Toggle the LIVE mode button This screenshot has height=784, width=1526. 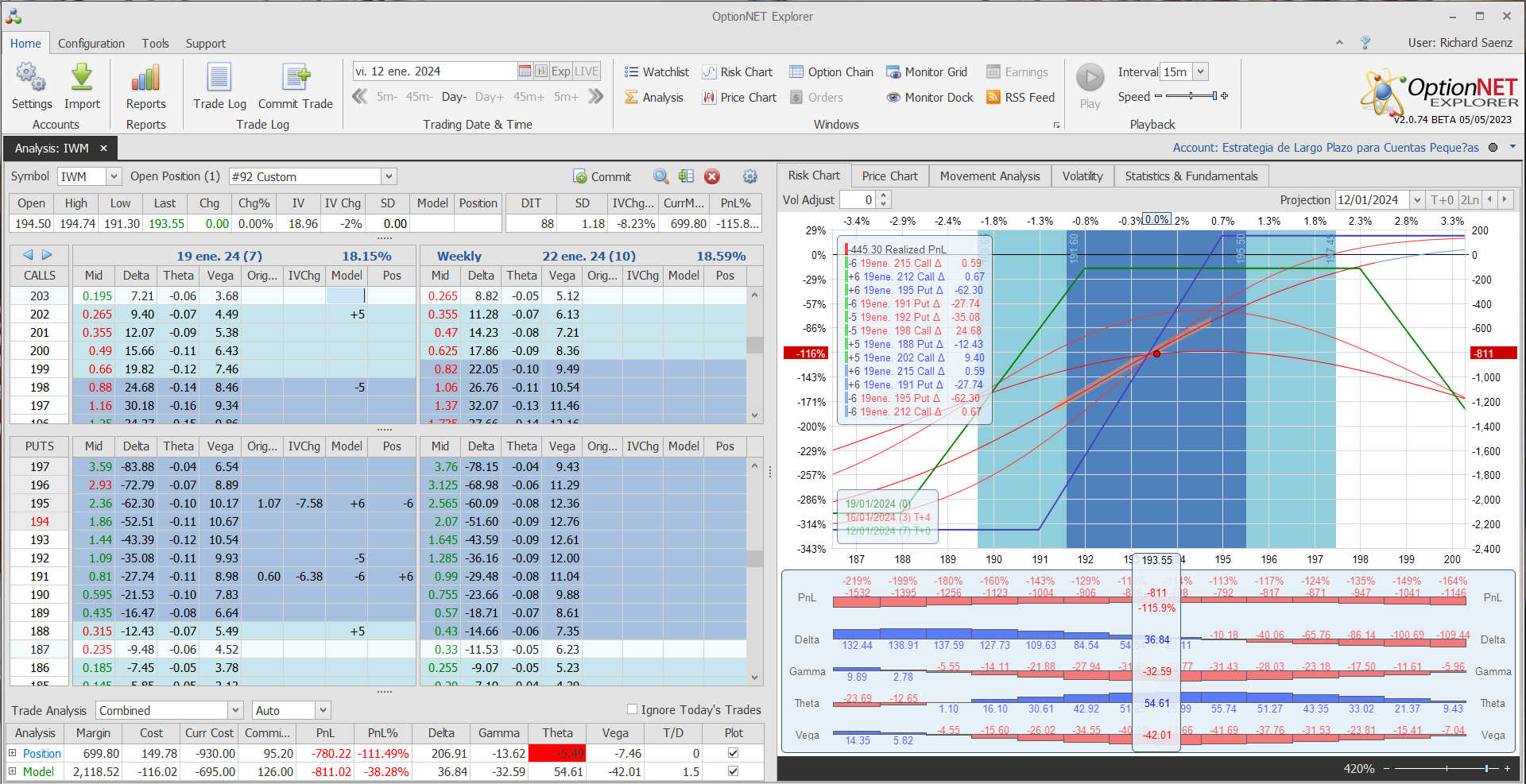point(587,71)
